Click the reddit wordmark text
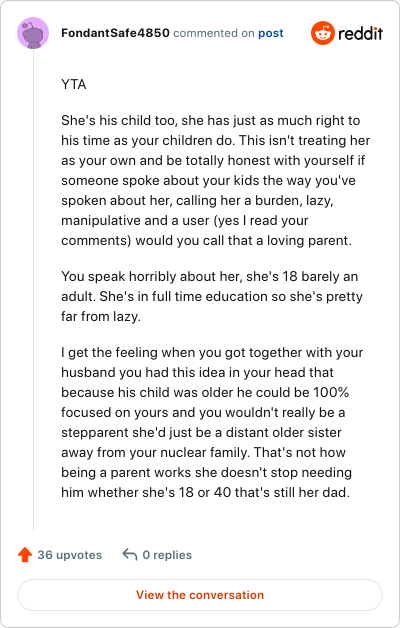The height and width of the screenshot is (628, 400). click(360, 33)
